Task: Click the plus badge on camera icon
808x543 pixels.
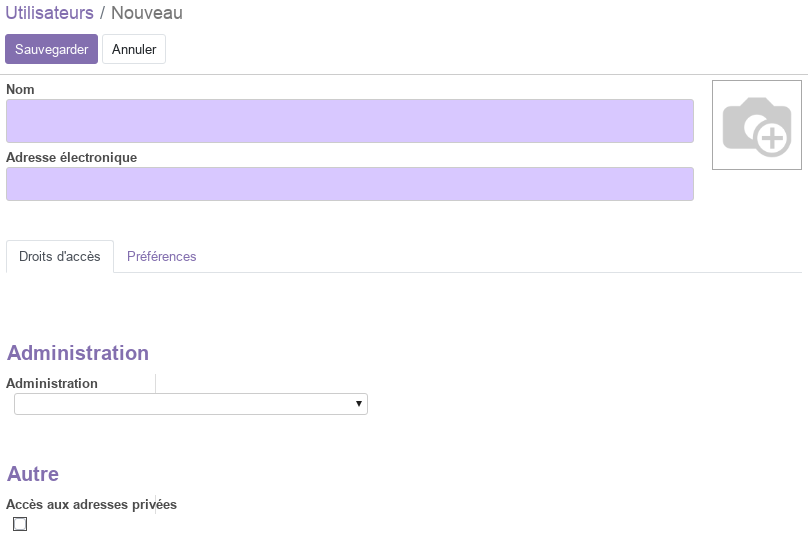Action: [x=772, y=138]
